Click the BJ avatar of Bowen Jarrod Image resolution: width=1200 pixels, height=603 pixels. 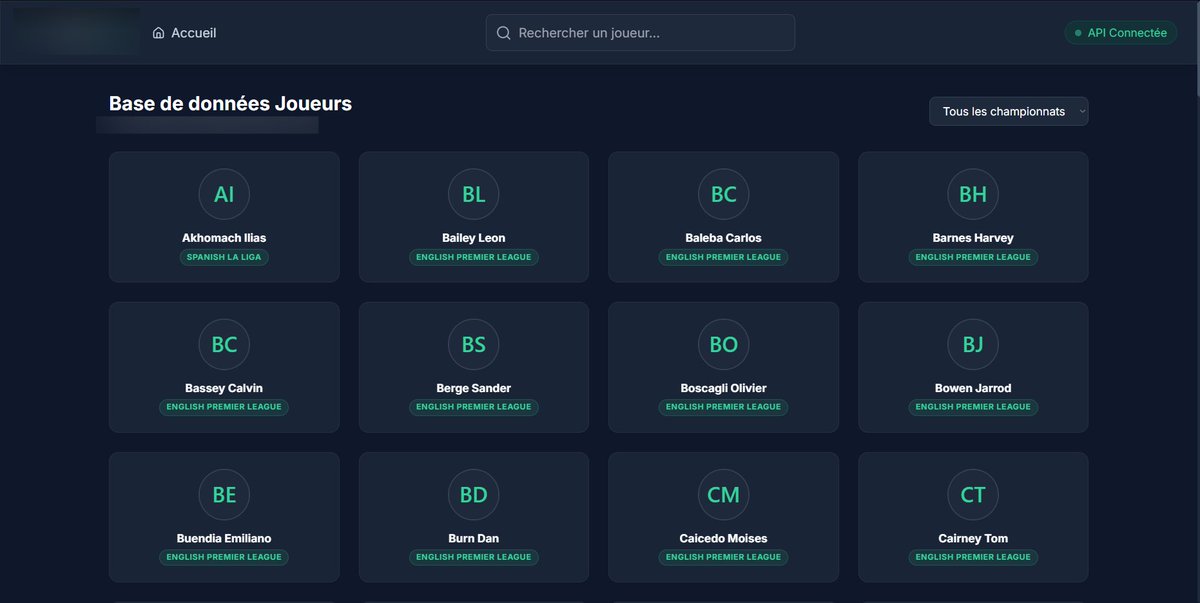[x=973, y=344]
